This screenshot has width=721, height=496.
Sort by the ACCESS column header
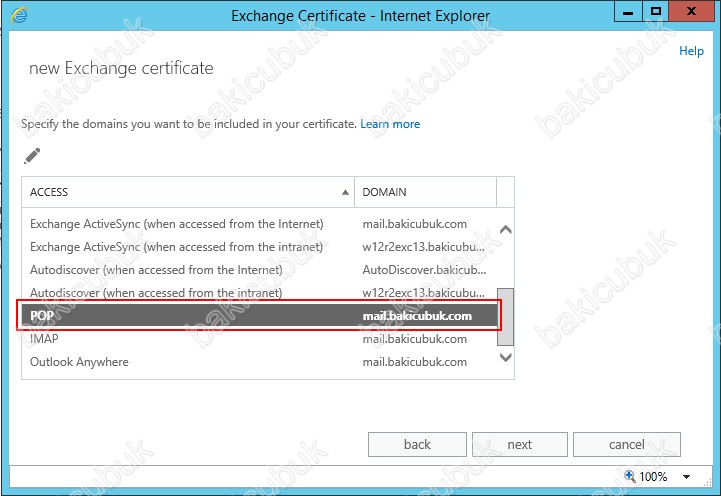[x=188, y=191]
